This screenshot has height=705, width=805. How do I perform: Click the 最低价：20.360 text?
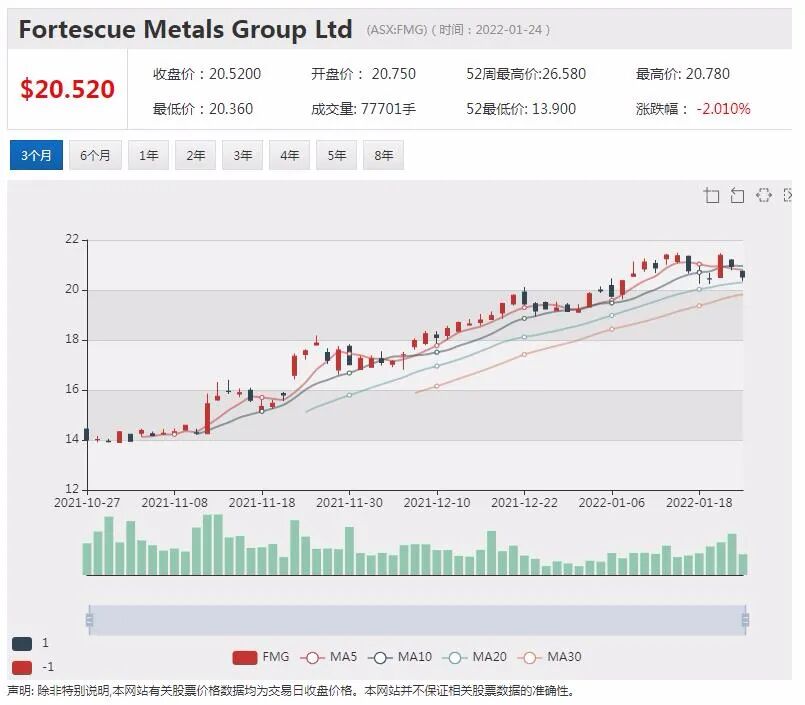[203, 109]
